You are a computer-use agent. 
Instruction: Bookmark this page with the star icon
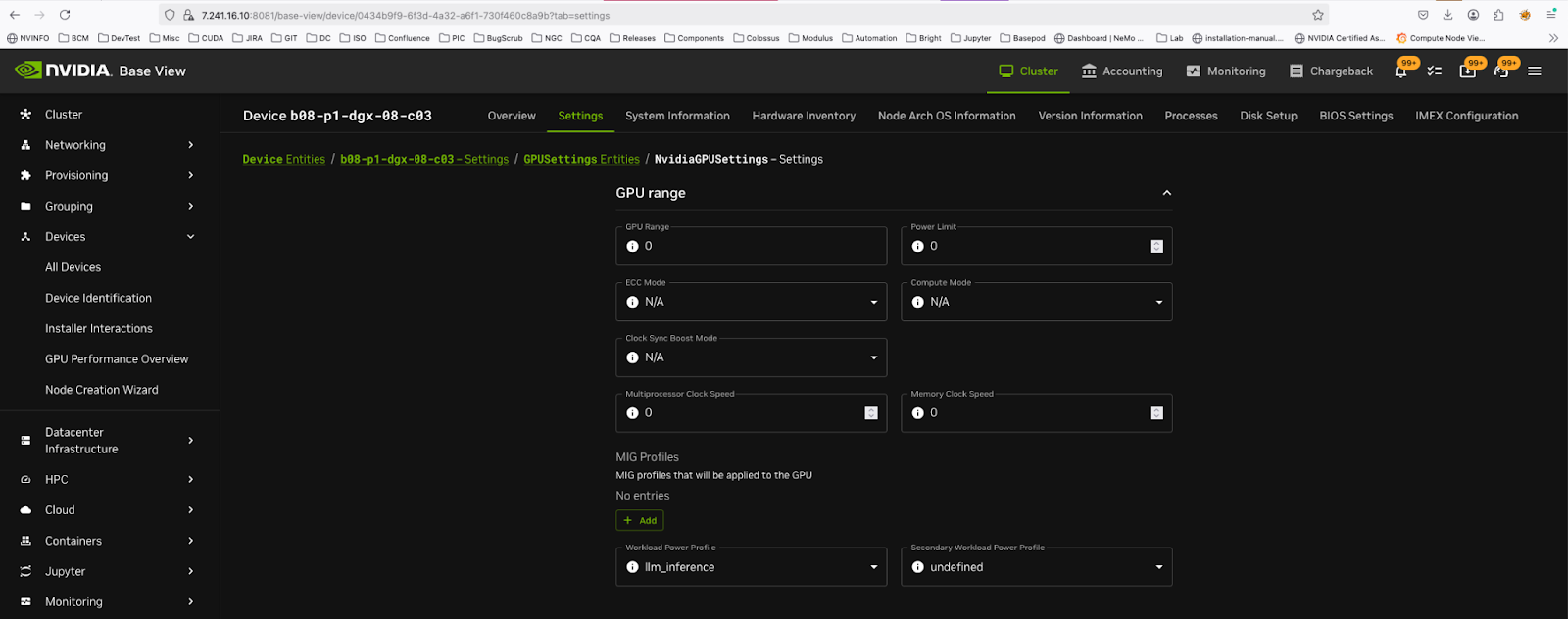click(1318, 15)
